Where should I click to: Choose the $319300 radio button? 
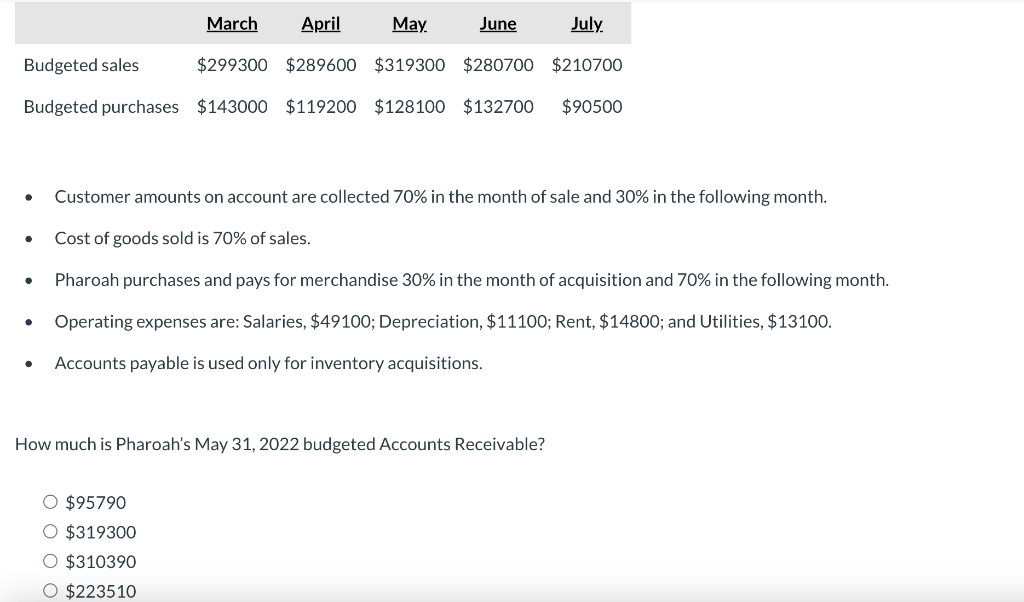50,532
